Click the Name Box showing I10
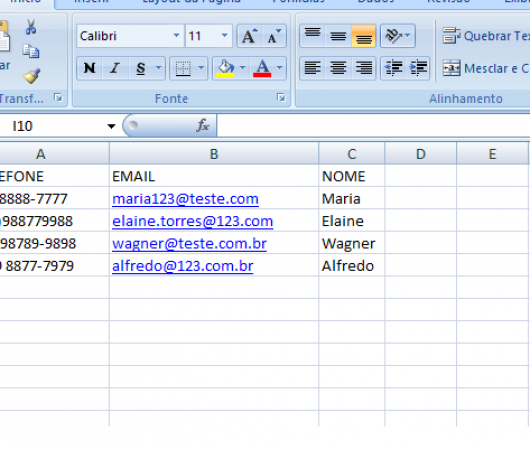 tap(51, 126)
